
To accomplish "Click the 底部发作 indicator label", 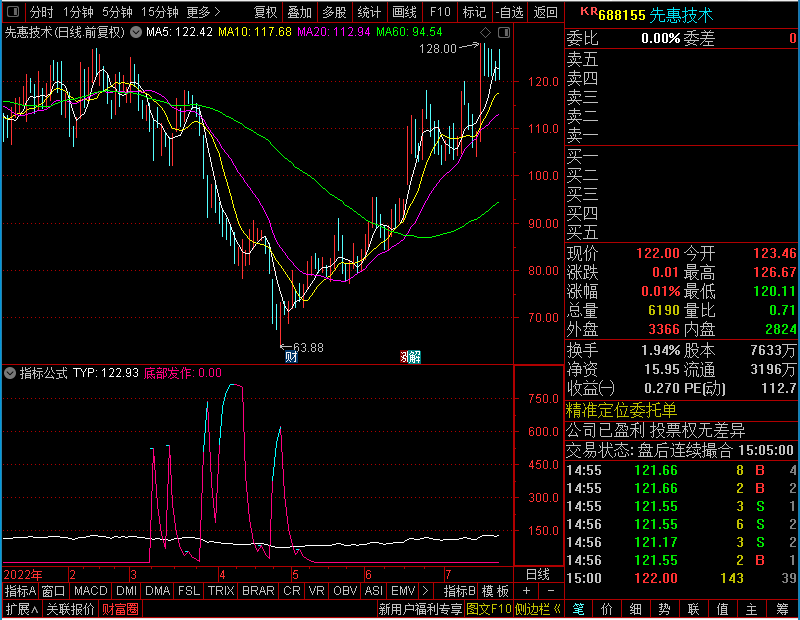I will pyautogui.click(x=183, y=373).
